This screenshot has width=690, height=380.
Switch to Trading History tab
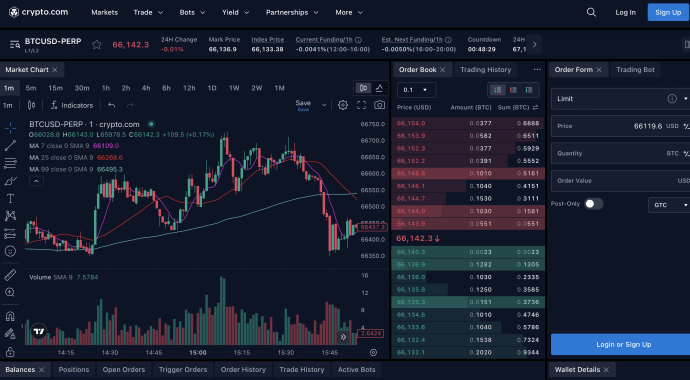coord(485,69)
